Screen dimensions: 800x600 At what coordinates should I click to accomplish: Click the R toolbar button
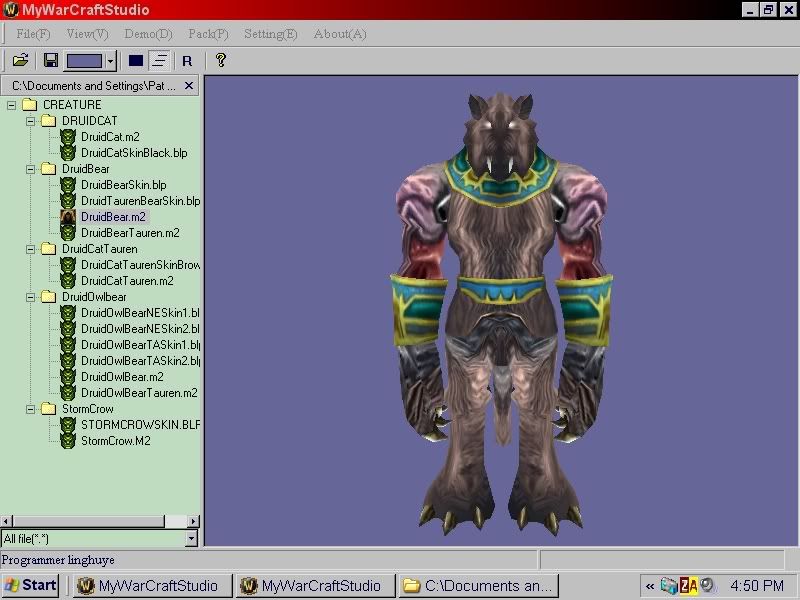[187, 61]
